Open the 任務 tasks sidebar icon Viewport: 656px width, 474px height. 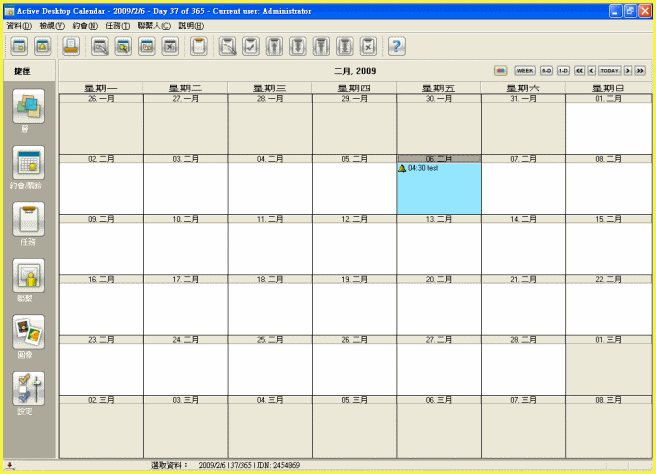(28, 219)
